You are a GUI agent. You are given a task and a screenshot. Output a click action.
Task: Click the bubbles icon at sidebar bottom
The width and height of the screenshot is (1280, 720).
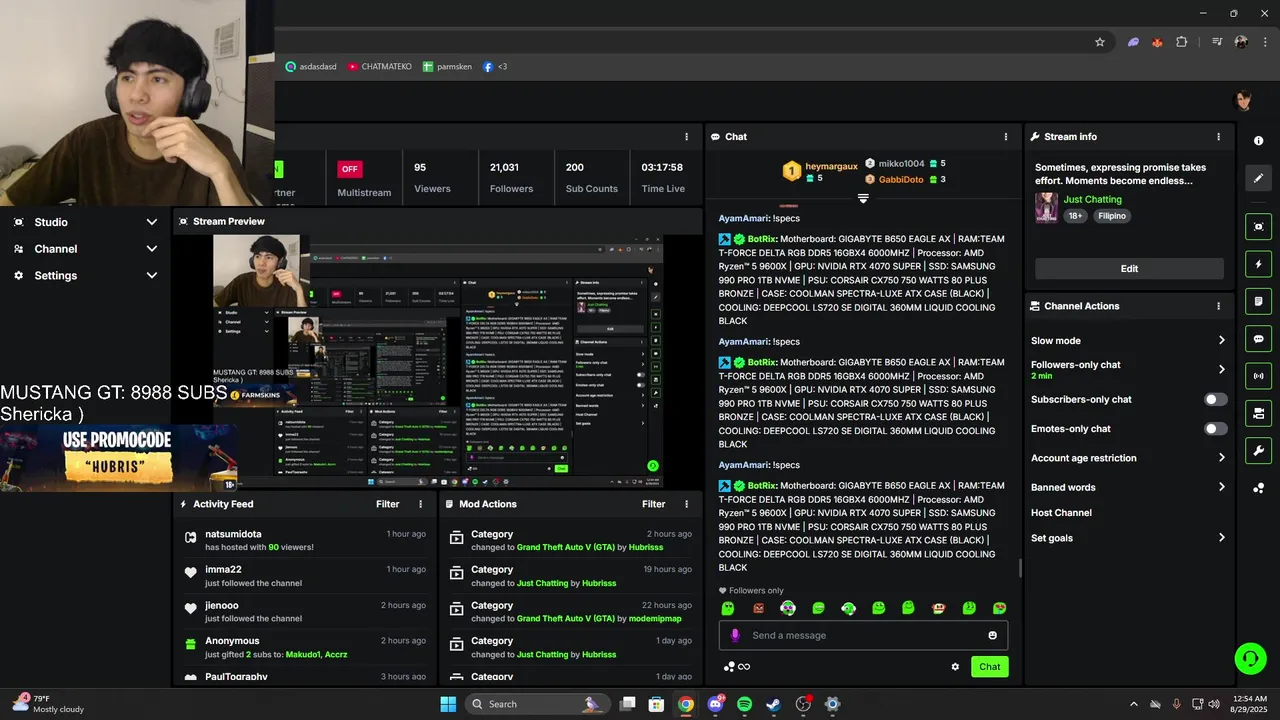(1259, 488)
